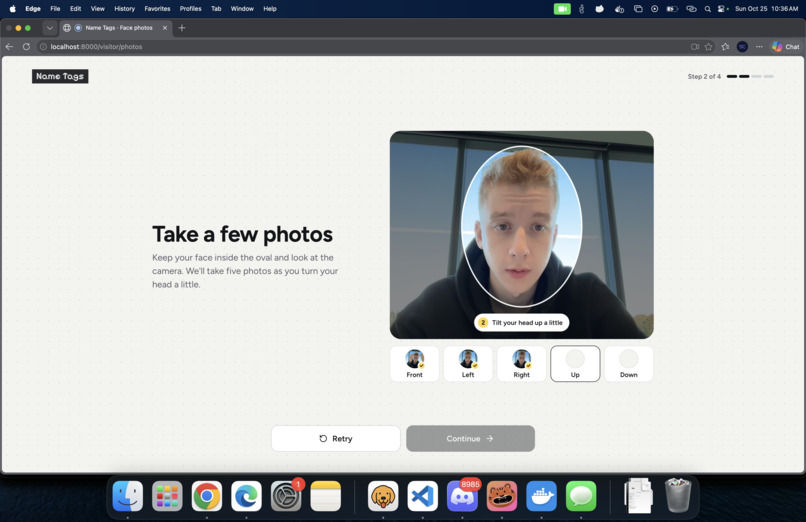Screen dimensions: 806x522
Task: Open the Profiles menu
Action: click(x=191, y=9)
